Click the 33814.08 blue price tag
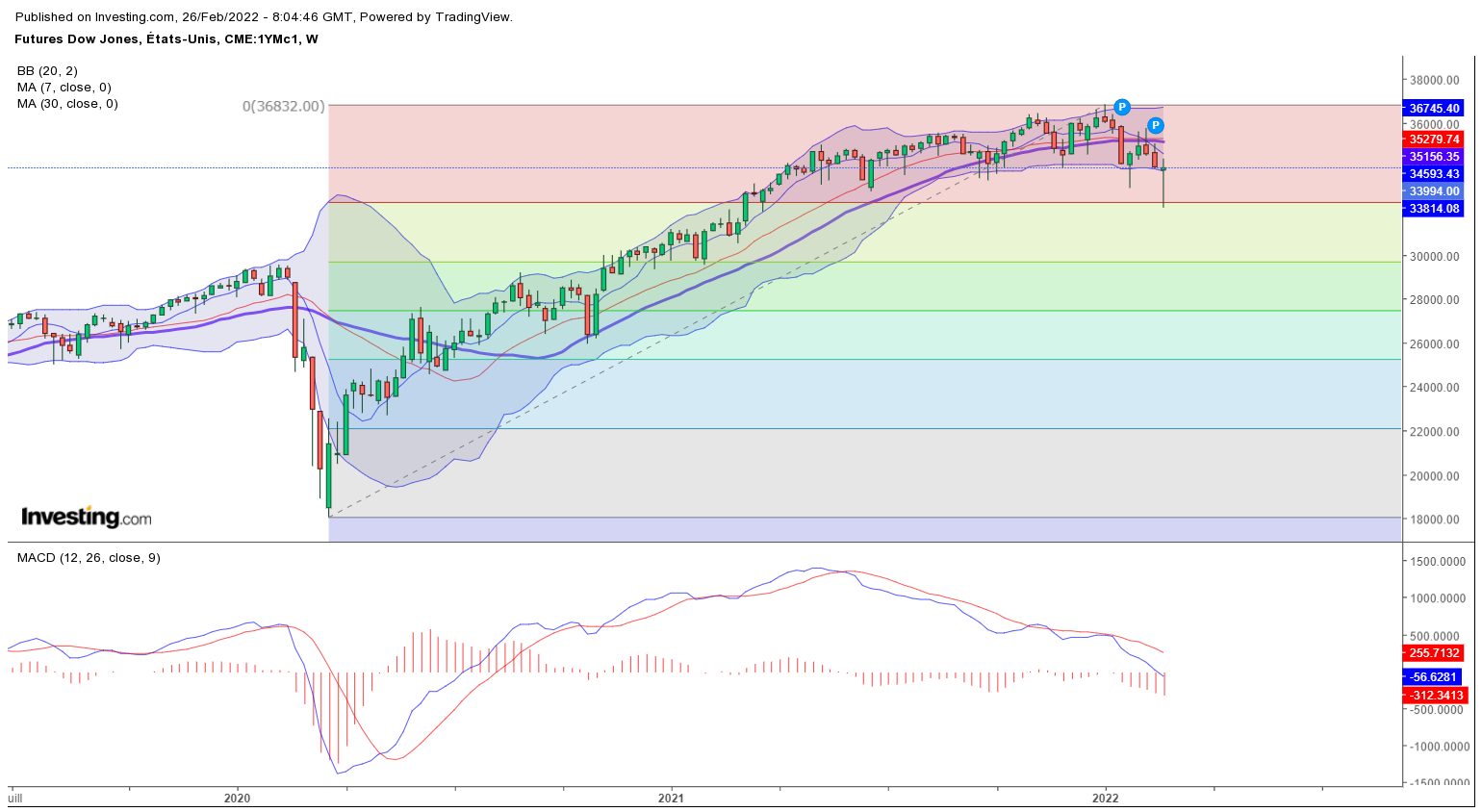The width and height of the screenshot is (1482, 812). 1434,209
